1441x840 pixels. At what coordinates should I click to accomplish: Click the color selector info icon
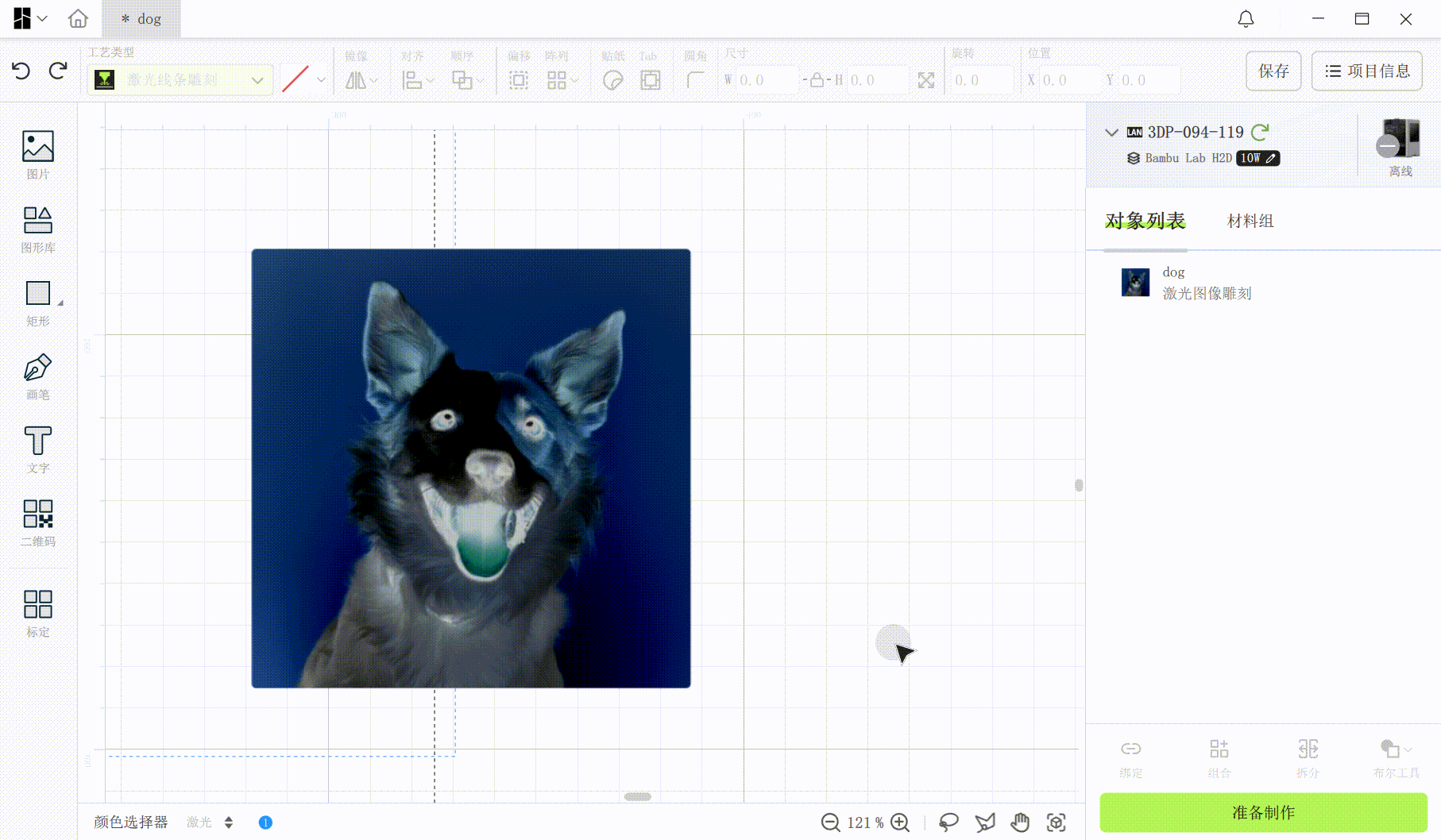click(x=265, y=823)
